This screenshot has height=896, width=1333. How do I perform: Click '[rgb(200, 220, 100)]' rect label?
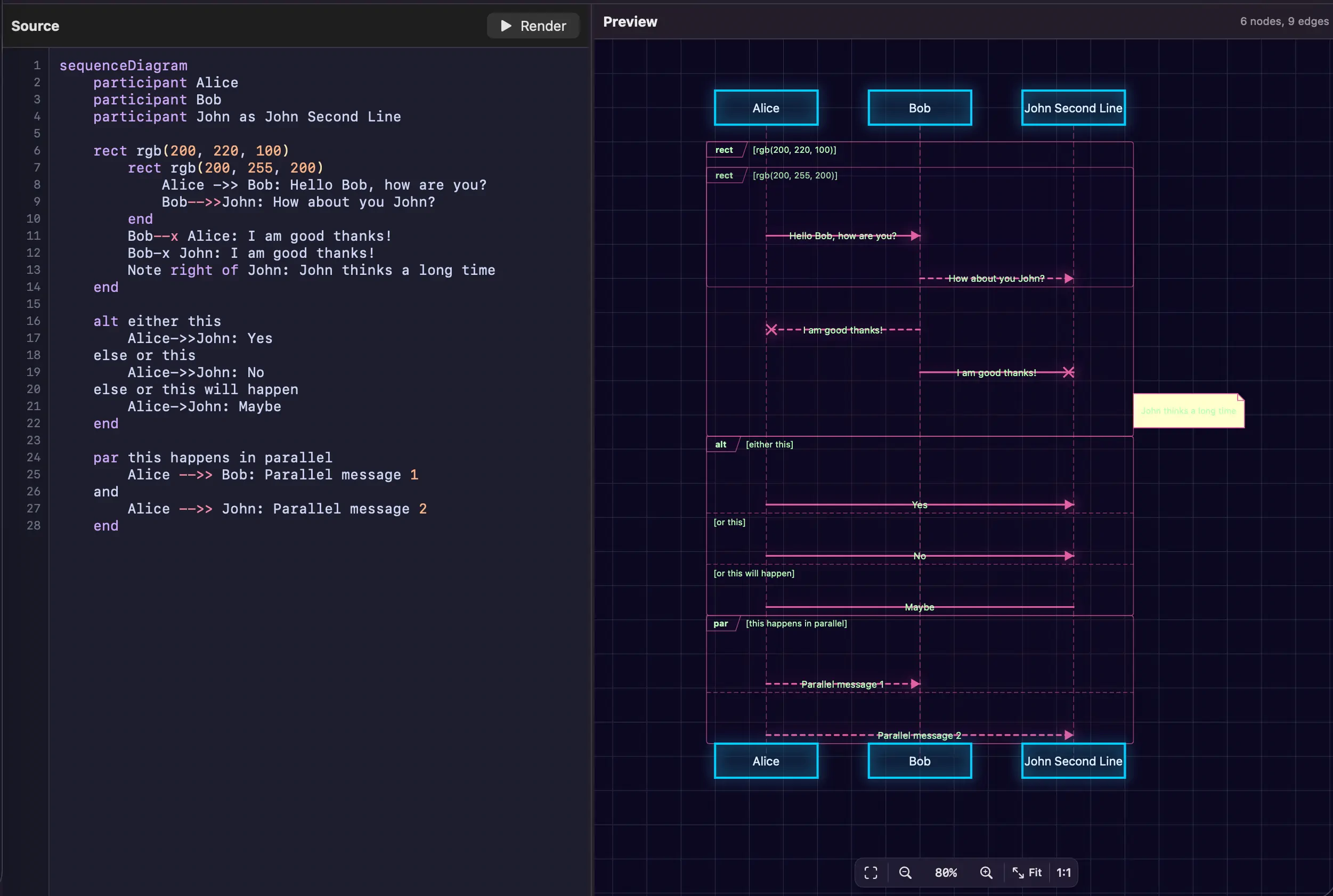[794, 150]
